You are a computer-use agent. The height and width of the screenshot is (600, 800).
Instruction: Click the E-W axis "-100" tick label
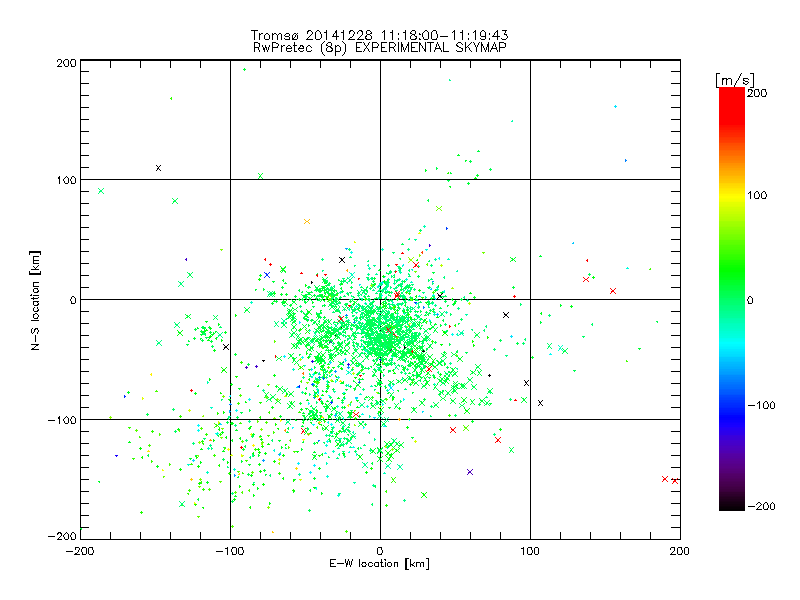click(x=230, y=551)
